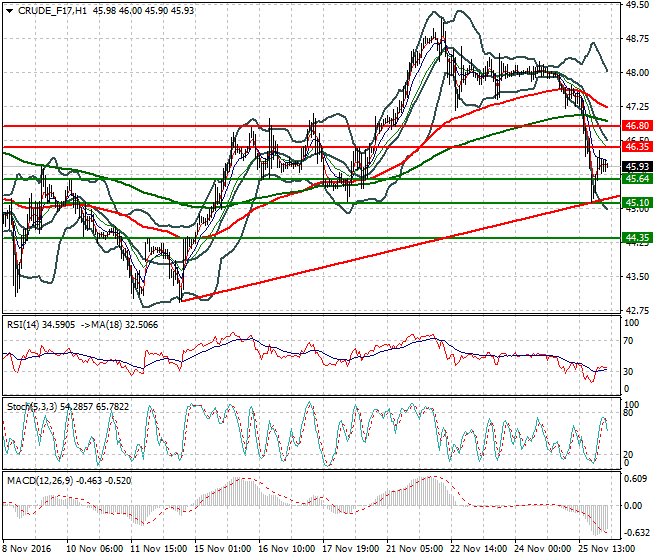Screen dimensions: 660x560
Task: Select the 48.75 price scale value
Action: (x=637, y=39)
